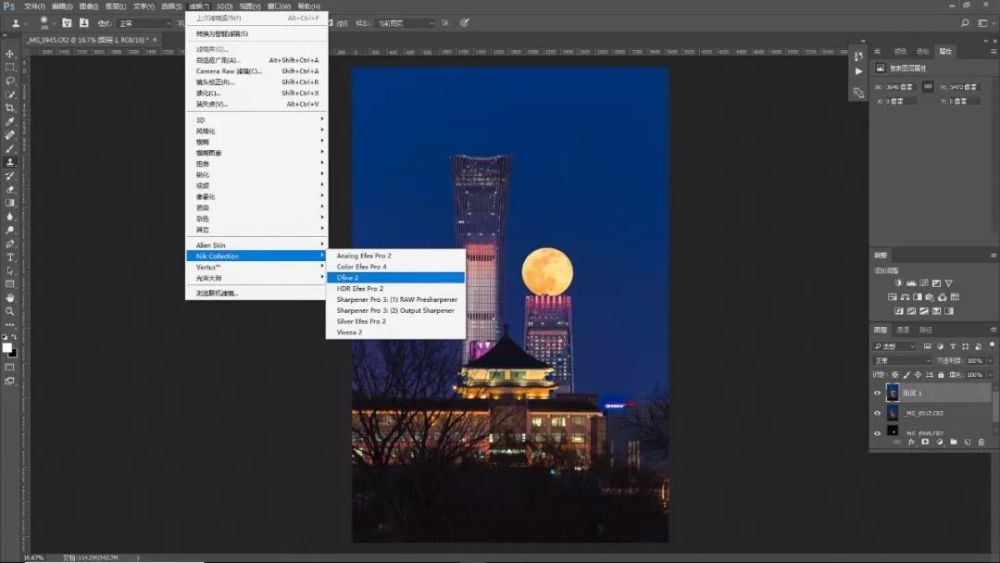Open the layer blend mode dropdown
1000x563 pixels.
[902, 361]
